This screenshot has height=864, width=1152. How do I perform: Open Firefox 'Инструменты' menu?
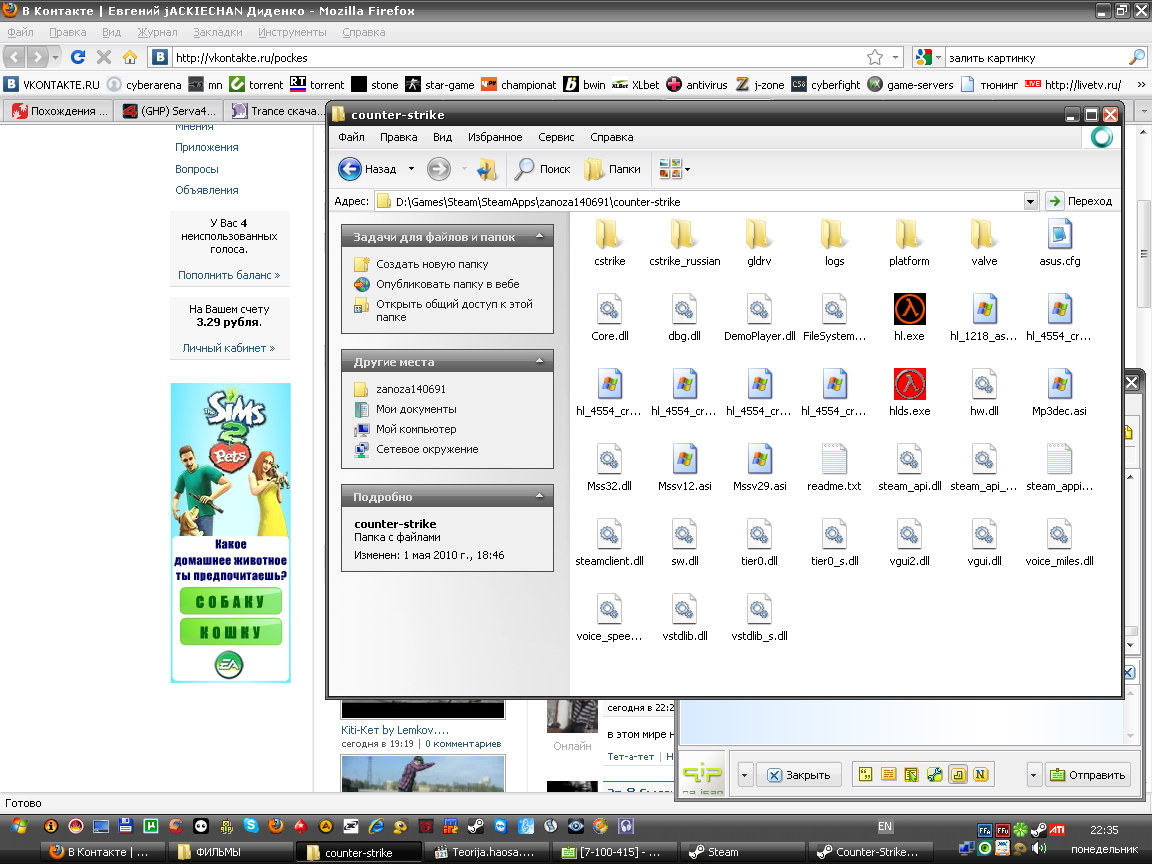click(292, 32)
